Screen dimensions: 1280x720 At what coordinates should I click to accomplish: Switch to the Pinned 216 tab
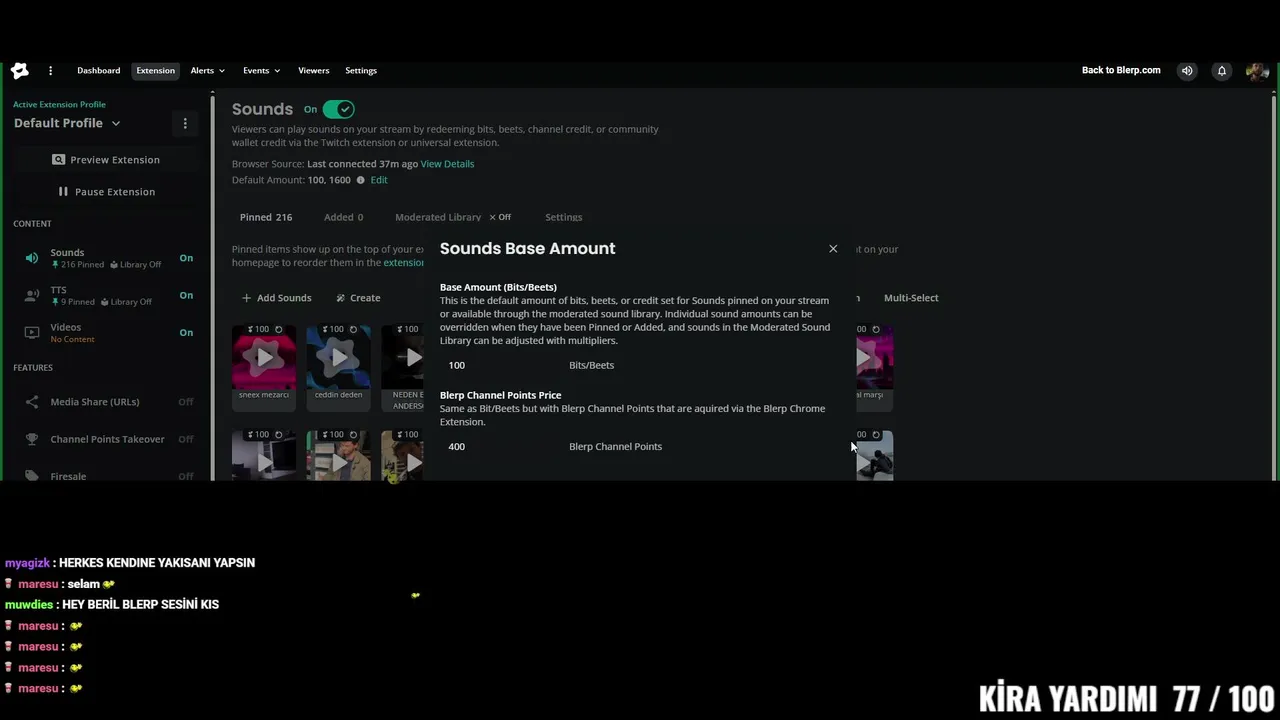coord(266,217)
